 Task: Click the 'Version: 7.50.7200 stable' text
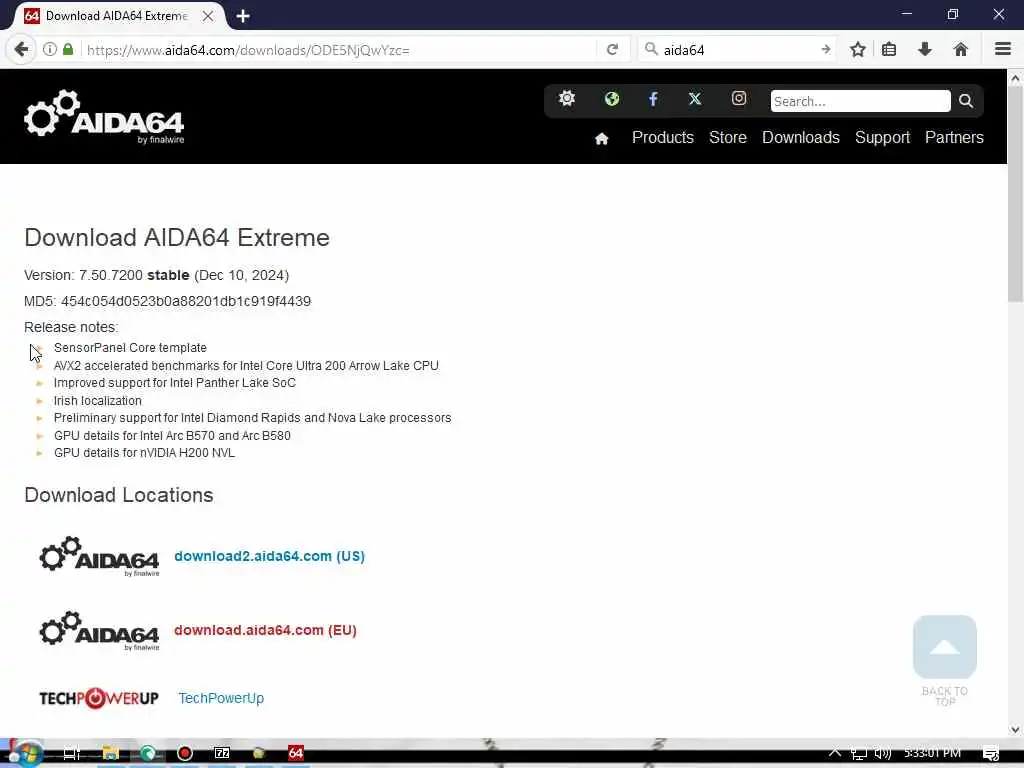(106, 276)
